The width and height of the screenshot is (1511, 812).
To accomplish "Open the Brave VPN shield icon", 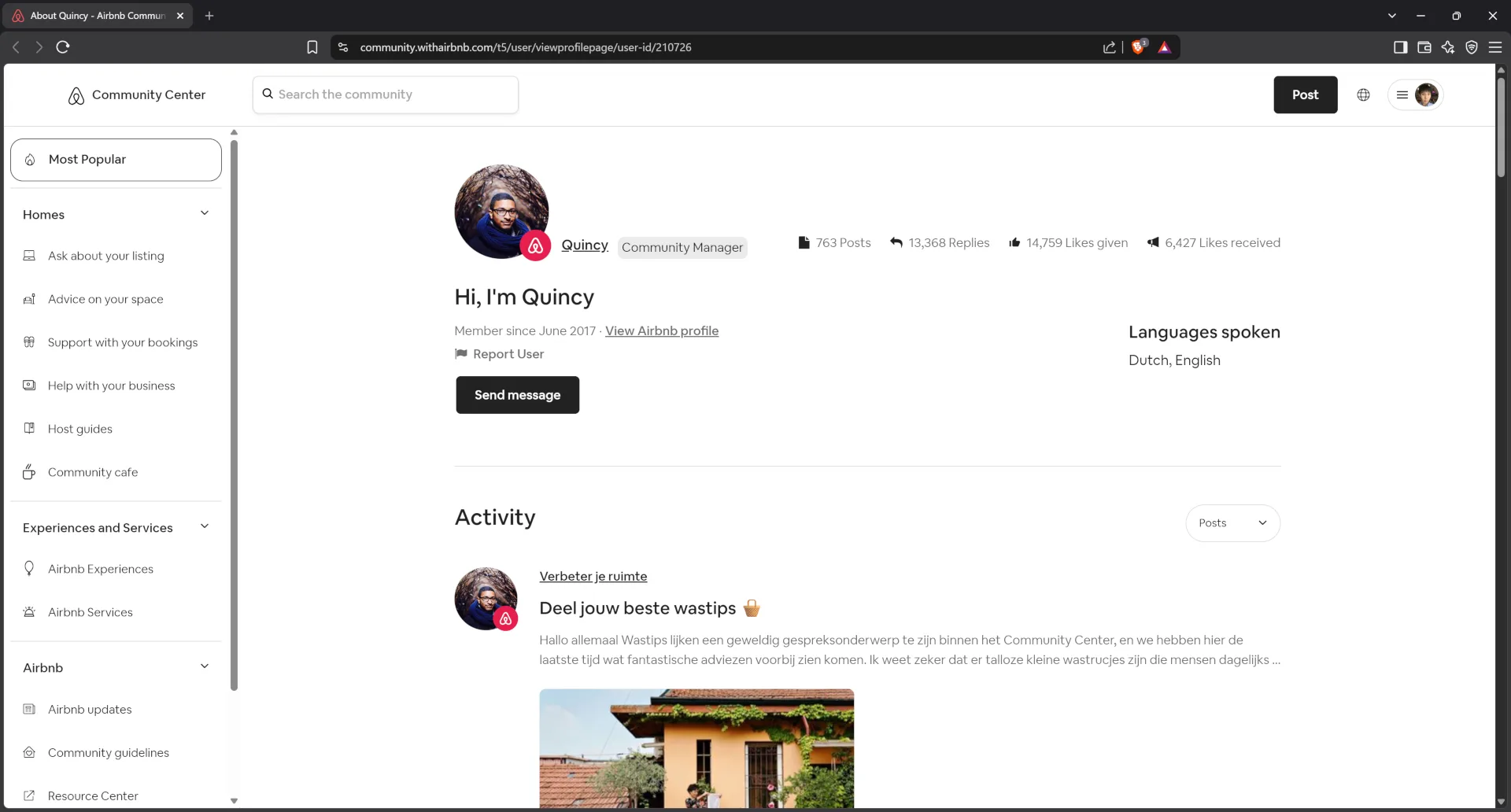I will pyautogui.click(x=1472, y=47).
